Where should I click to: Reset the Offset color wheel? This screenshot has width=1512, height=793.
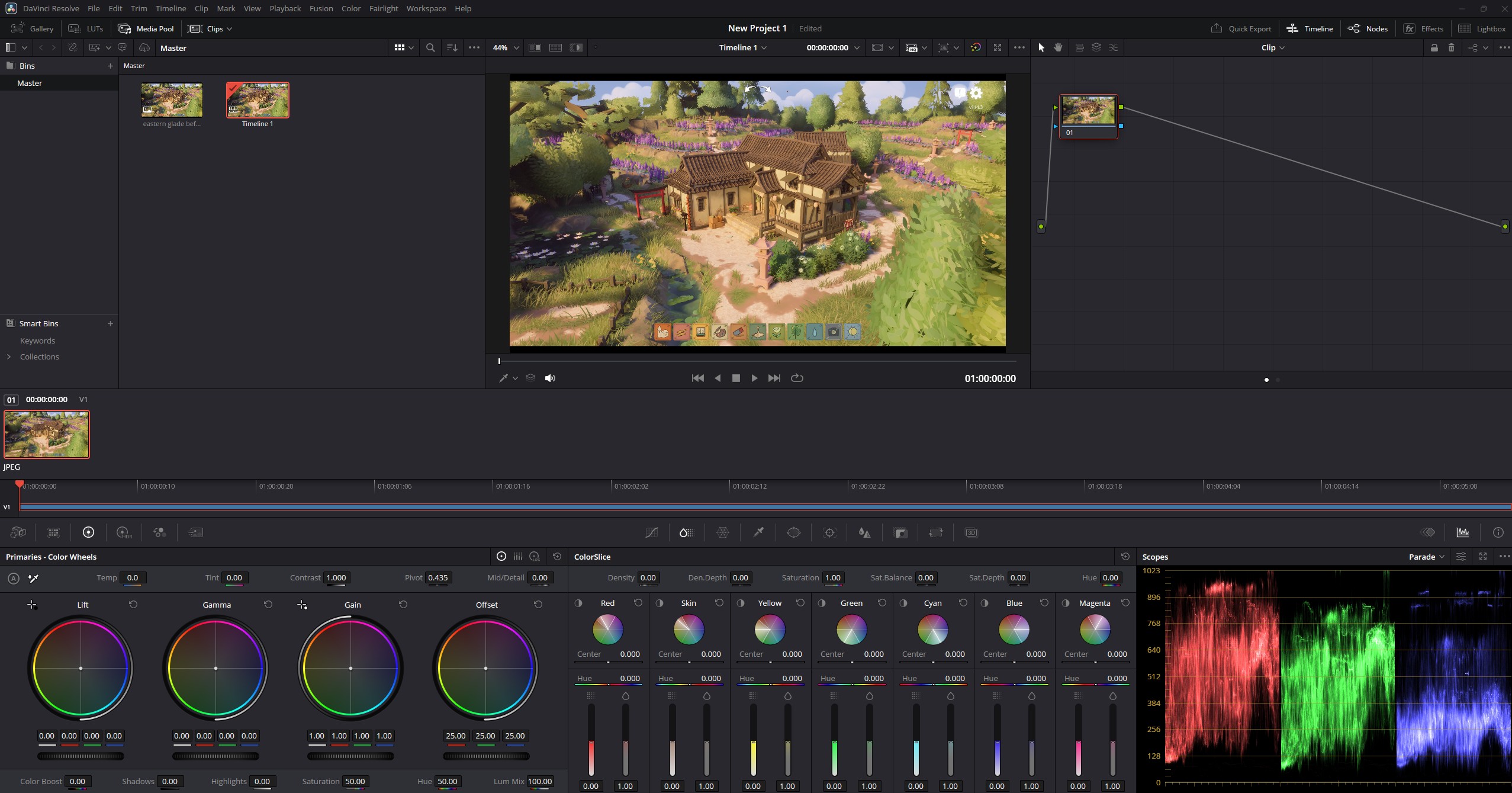point(538,604)
